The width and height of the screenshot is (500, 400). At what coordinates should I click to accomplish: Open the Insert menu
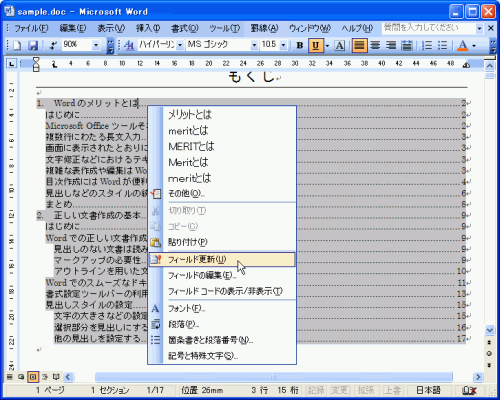148,28
